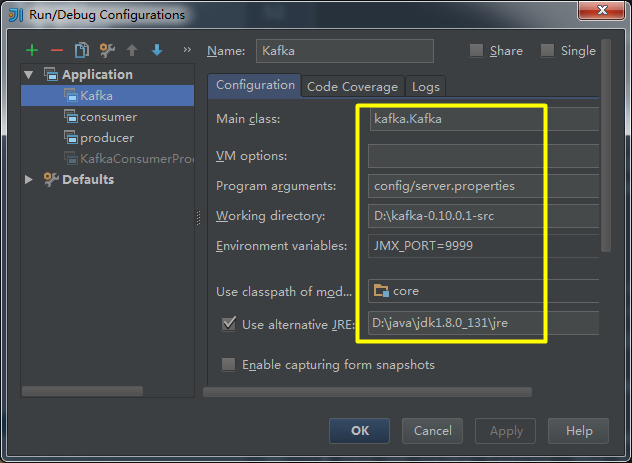Image resolution: width=632 pixels, height=463 pixels.
Task: Click the Help button
Action: coord(578,431)
